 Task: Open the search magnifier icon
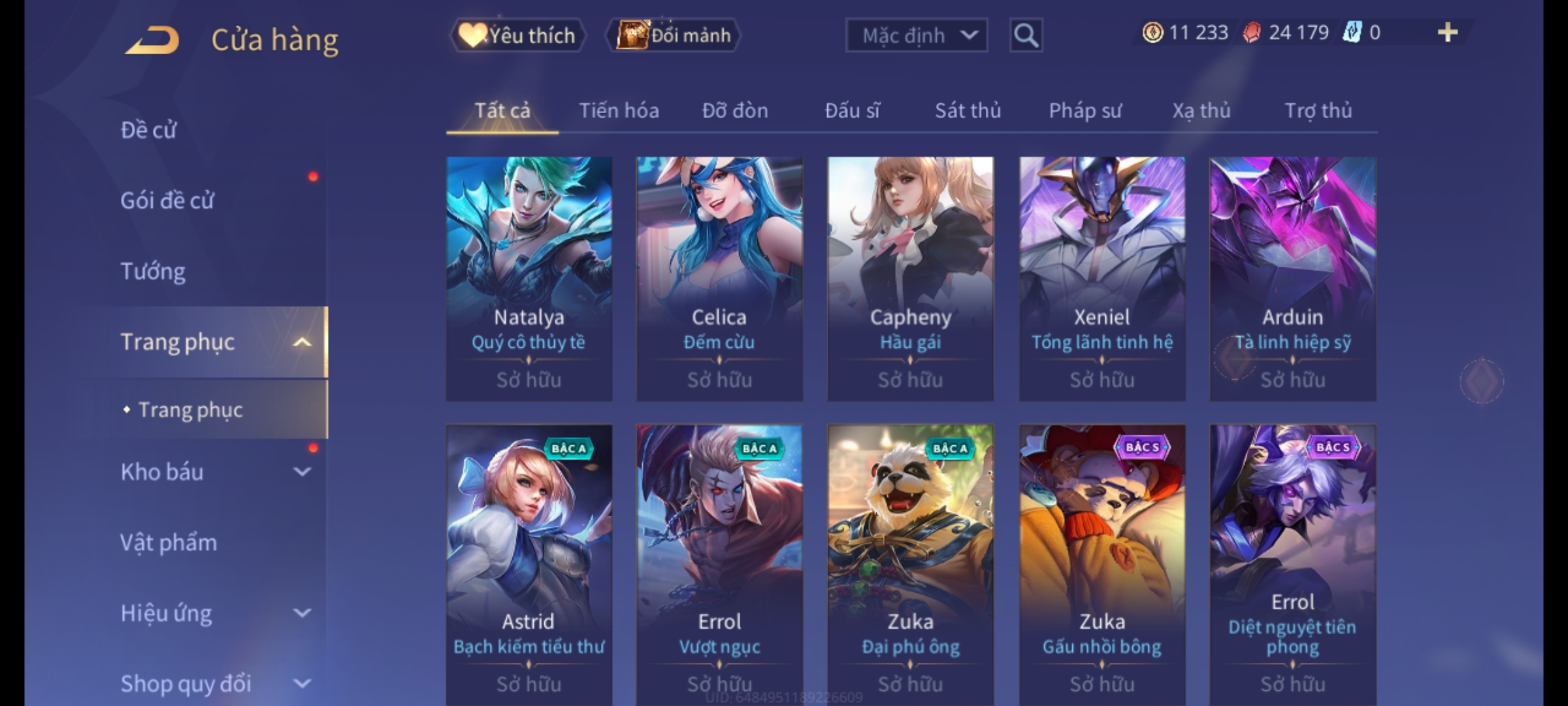click(1026, 35)
